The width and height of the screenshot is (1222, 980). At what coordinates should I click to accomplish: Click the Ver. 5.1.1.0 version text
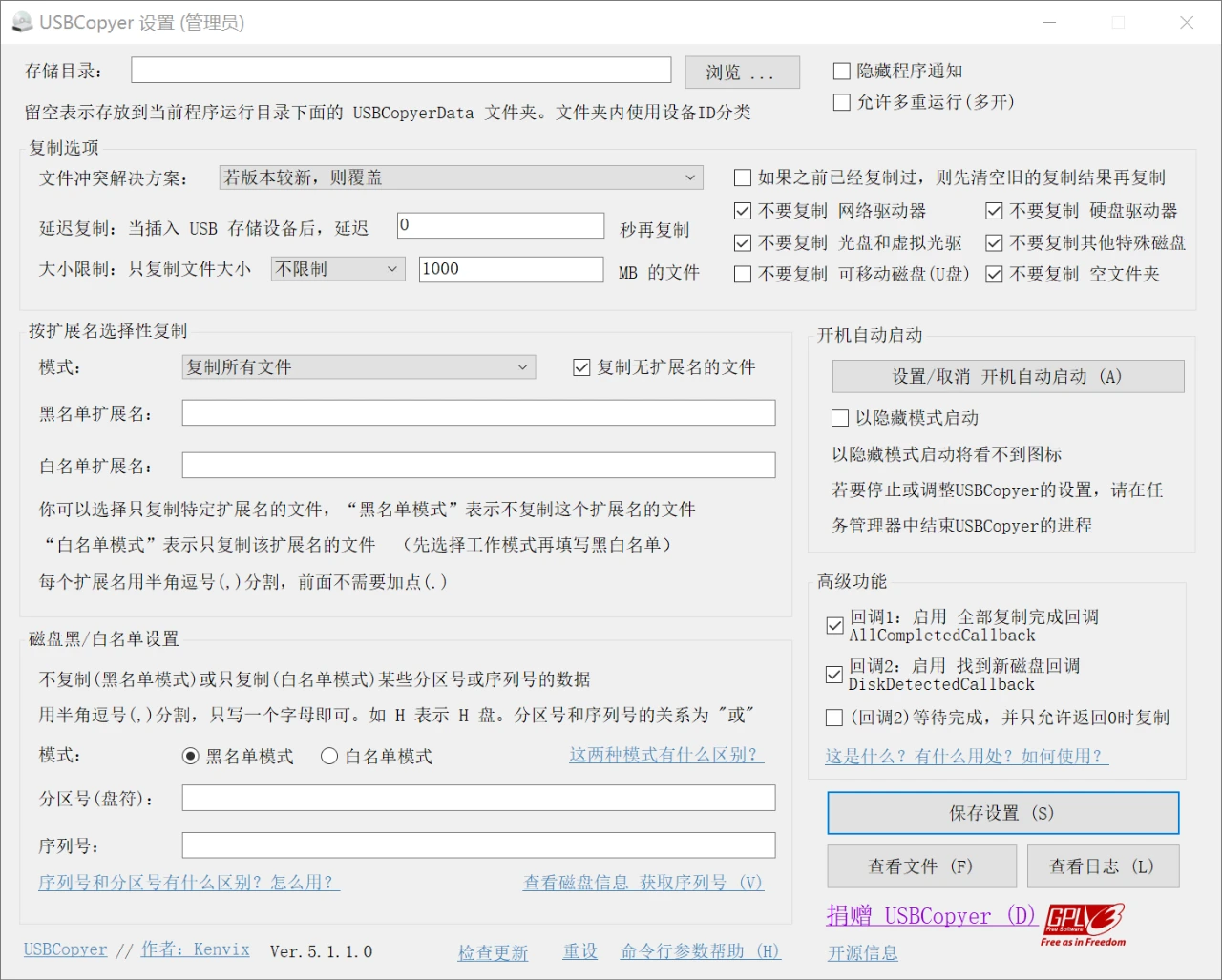(x=322, y=951)
